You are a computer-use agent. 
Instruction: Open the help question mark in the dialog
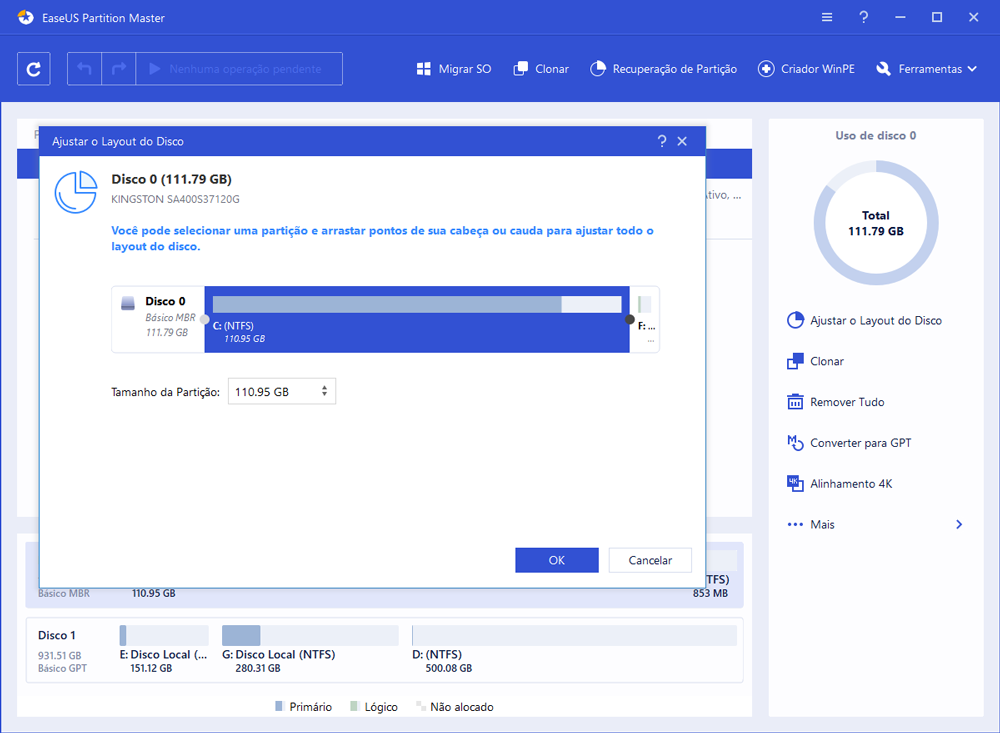[661, 142]
